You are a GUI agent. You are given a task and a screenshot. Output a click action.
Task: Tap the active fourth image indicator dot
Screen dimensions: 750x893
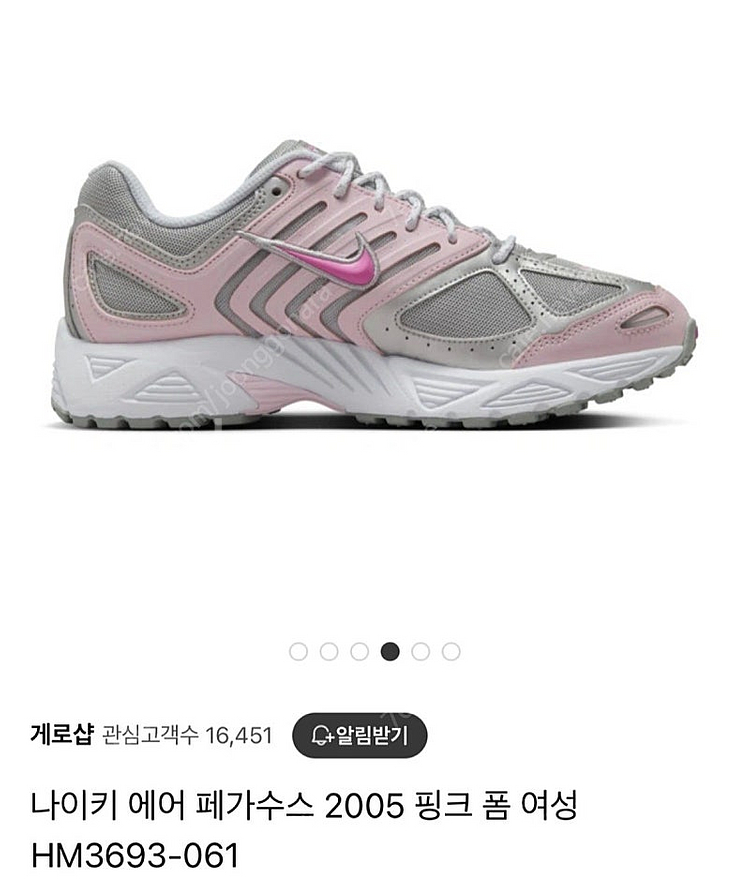pyautogui.click(x=390, y=651)
